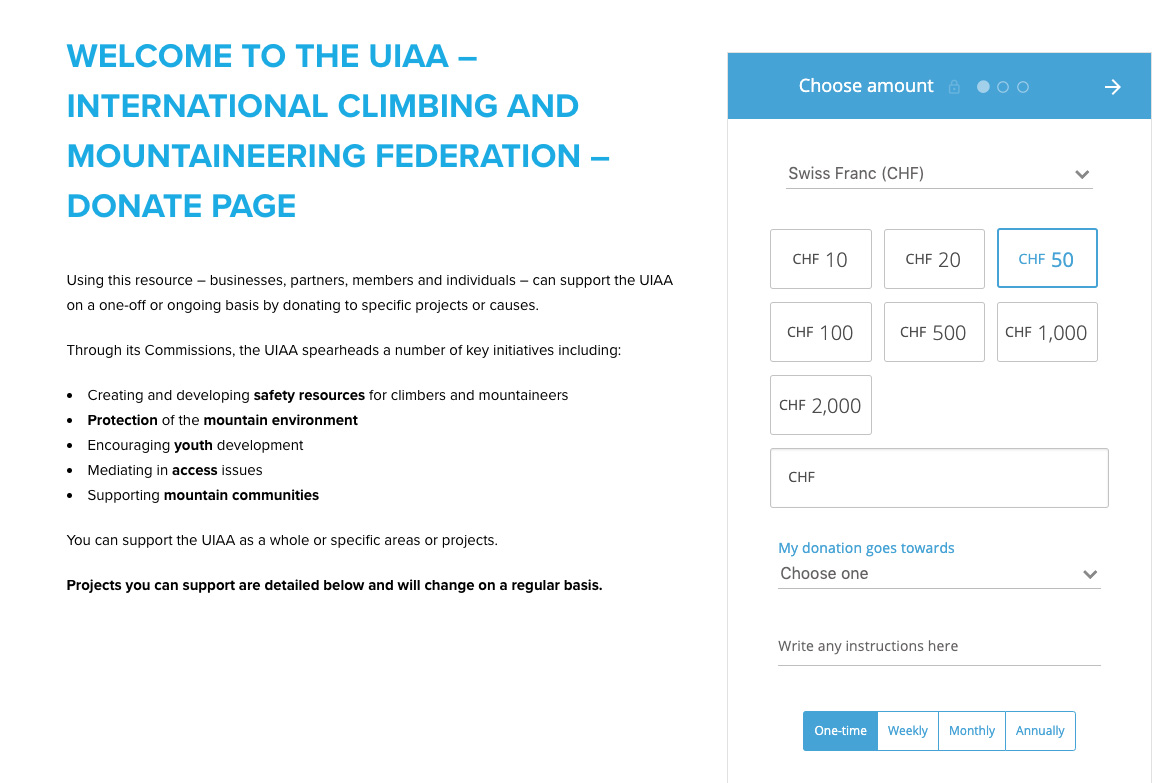The height and width of the screenshot is (783, 1174).
Task: Click the lock icon beside Choose amount
Action: (954, 87)
